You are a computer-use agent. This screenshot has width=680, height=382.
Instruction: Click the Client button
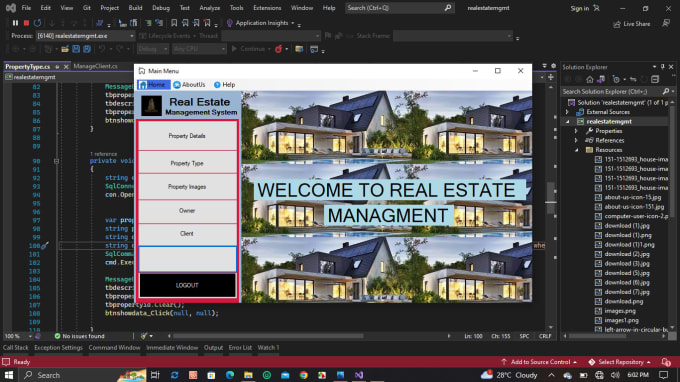click(187, 234)
